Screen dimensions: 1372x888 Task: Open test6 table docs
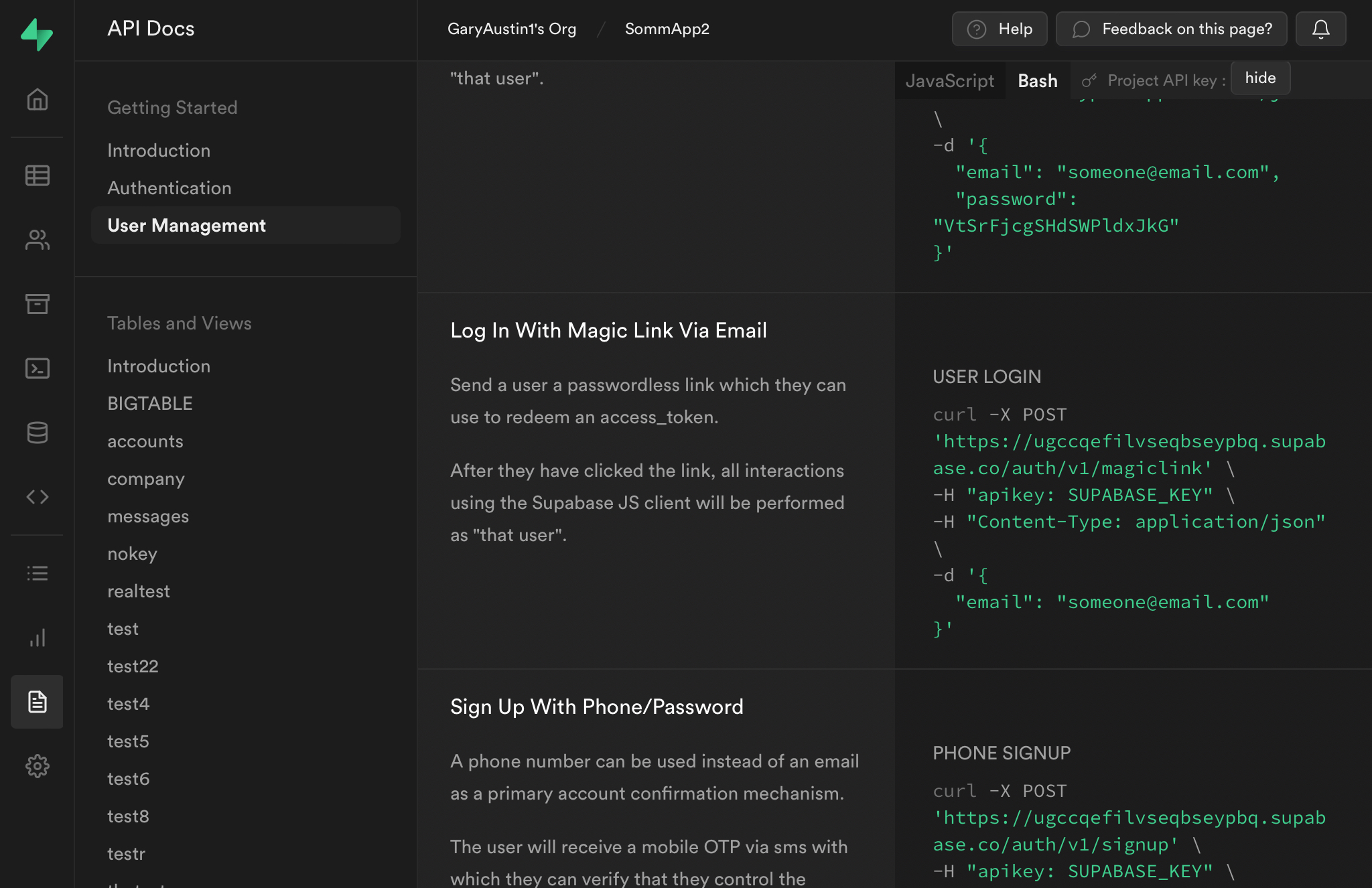coord(128,778)
